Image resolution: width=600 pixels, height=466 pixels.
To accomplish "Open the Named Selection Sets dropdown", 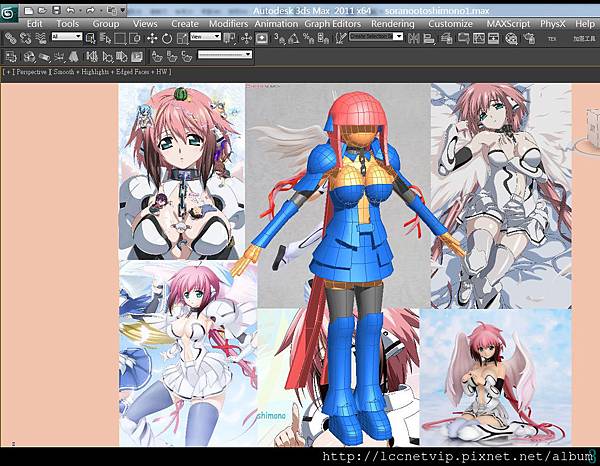I will pyautogui.click(x=376, y=37).
